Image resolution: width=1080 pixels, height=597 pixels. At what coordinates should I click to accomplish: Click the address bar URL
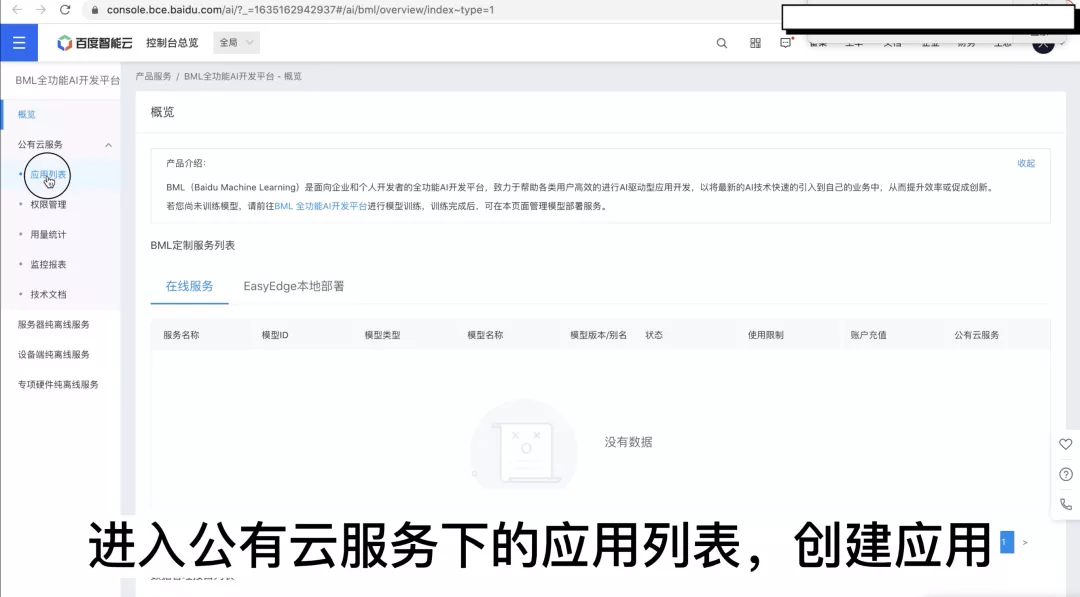[x=300, y=10]
